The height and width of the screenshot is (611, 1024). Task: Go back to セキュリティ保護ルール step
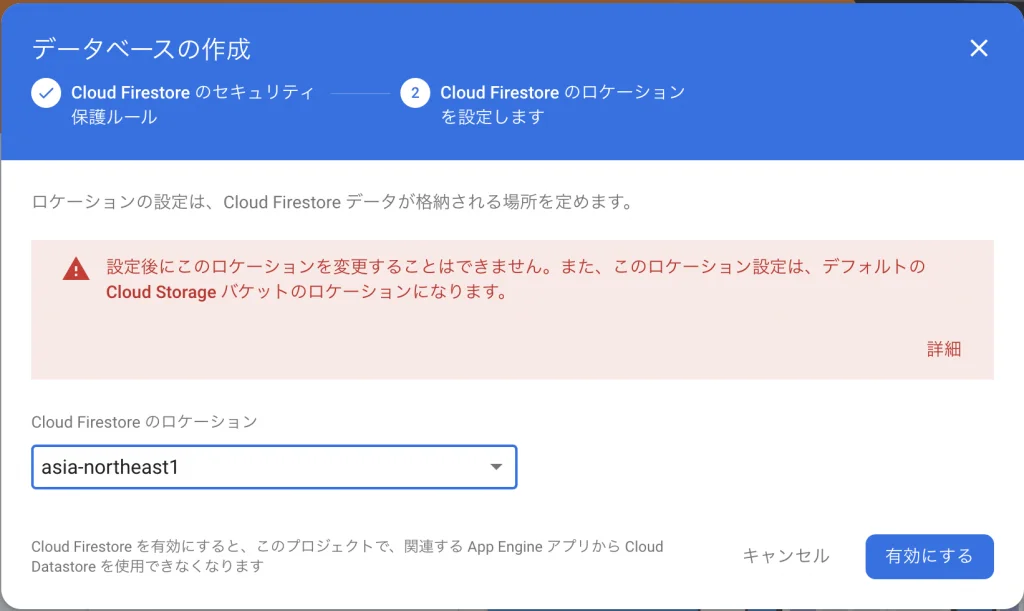point(192,104)
